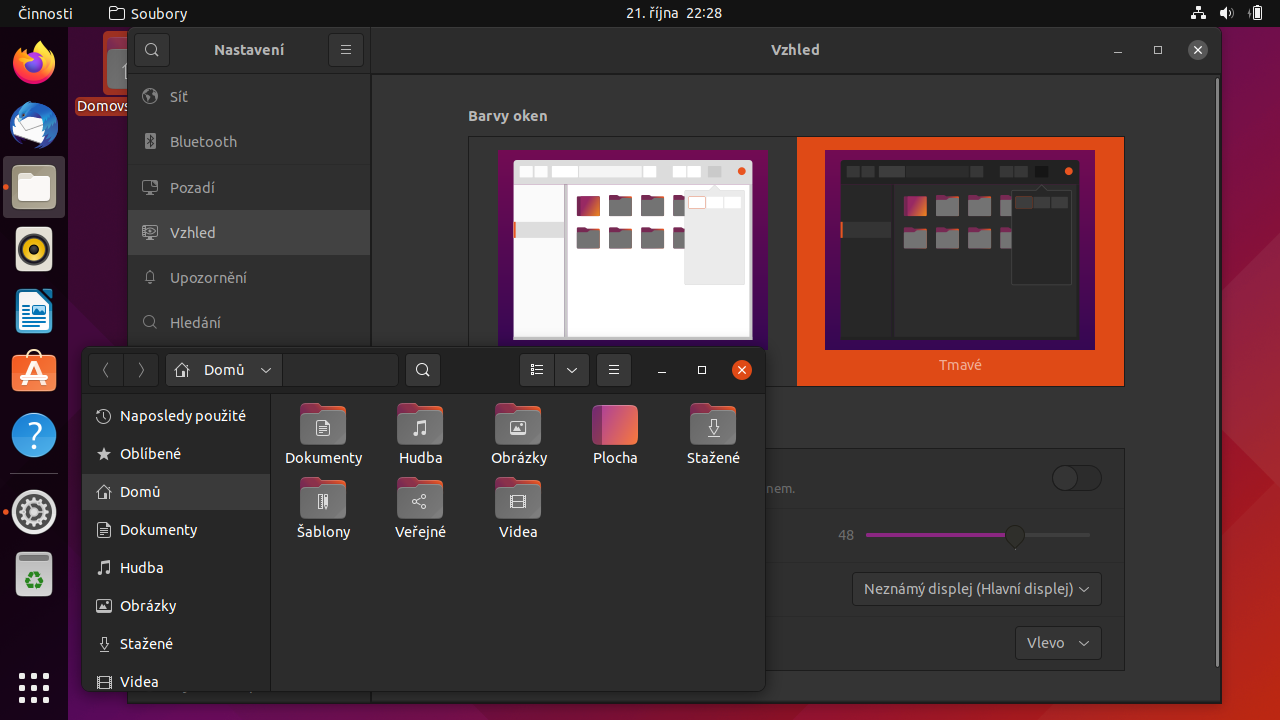1280x720 pixels.
Task: Open LibreOffice Writer from the dock
Action: [x=33, y=311]
